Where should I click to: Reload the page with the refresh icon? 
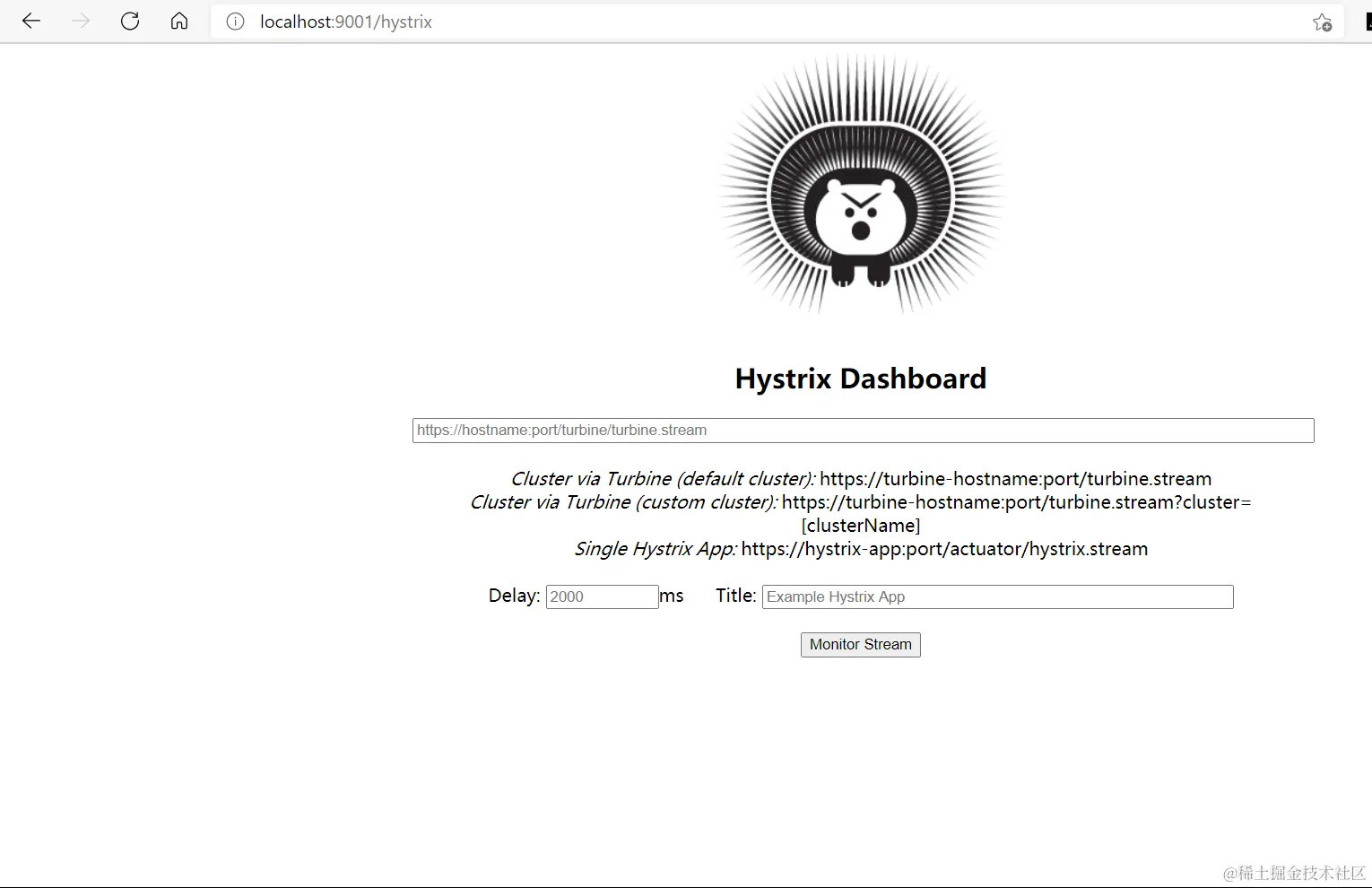(130, 22)
